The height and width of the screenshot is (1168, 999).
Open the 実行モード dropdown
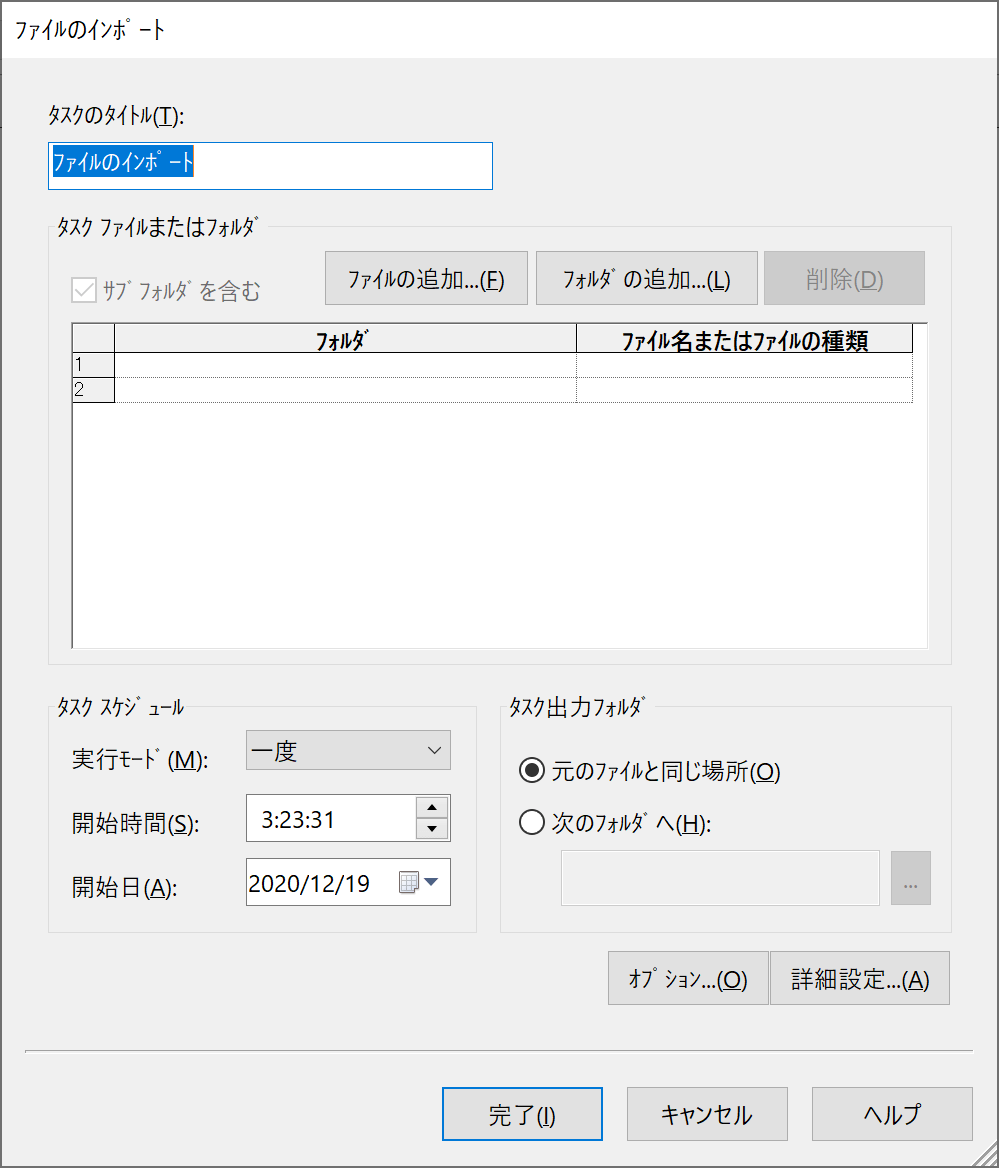348,751
